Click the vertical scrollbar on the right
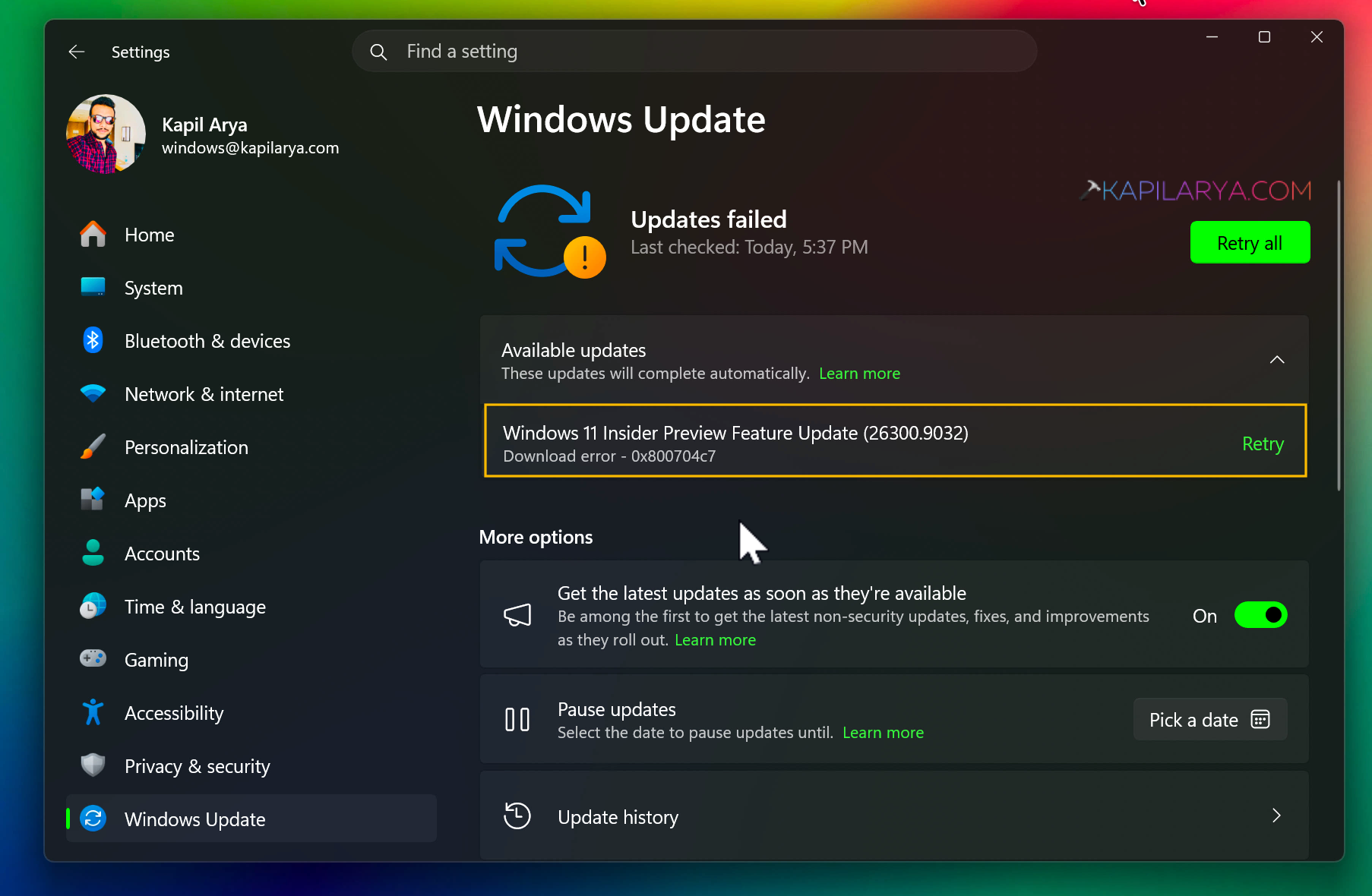This screenshot has height=896, width=1372. point(1339,336)
